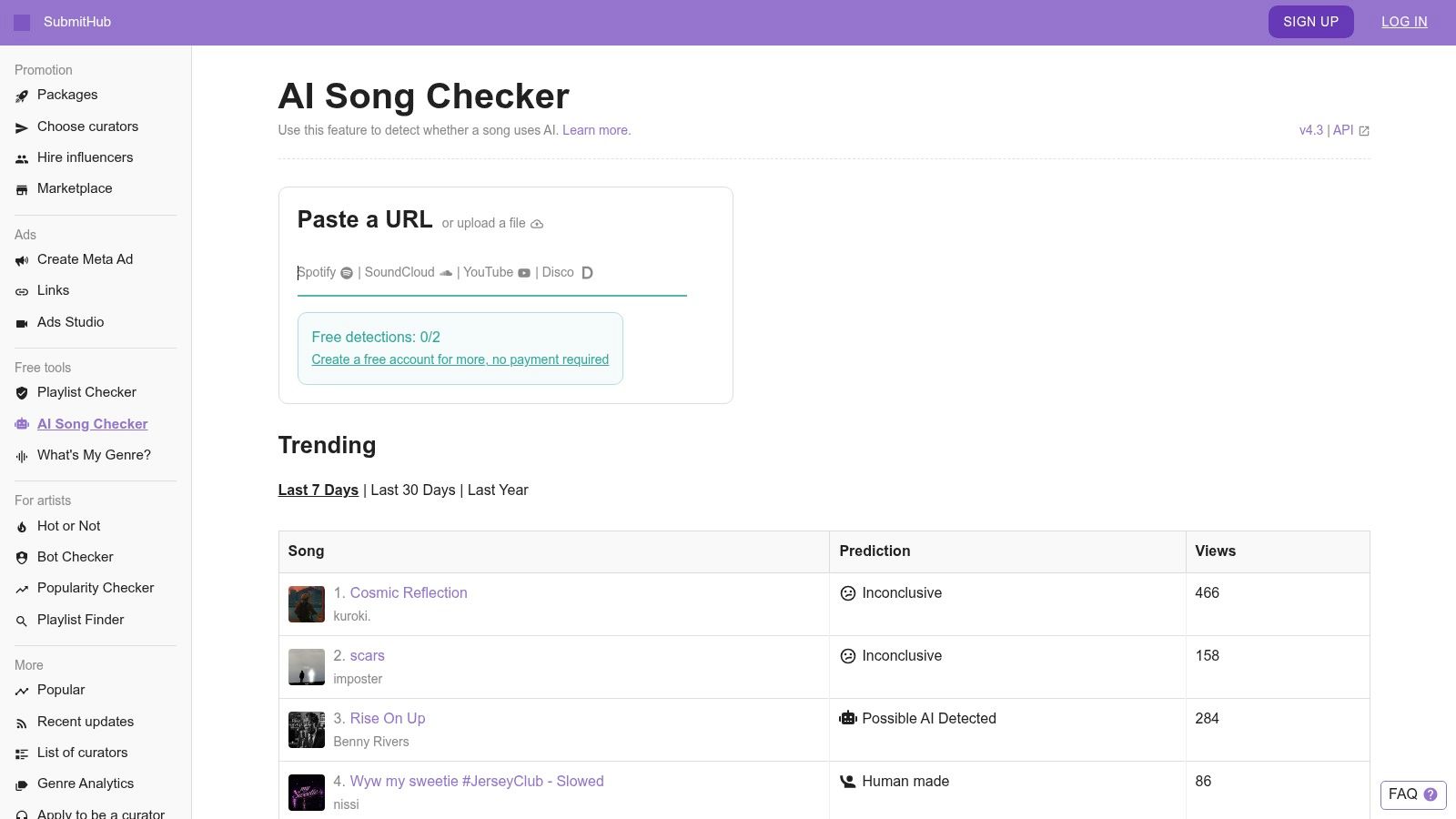Image resolution: width=1456 pixels, height=819 pixels.
Task: Click the Links chain icon
Action: click(22, 291)
